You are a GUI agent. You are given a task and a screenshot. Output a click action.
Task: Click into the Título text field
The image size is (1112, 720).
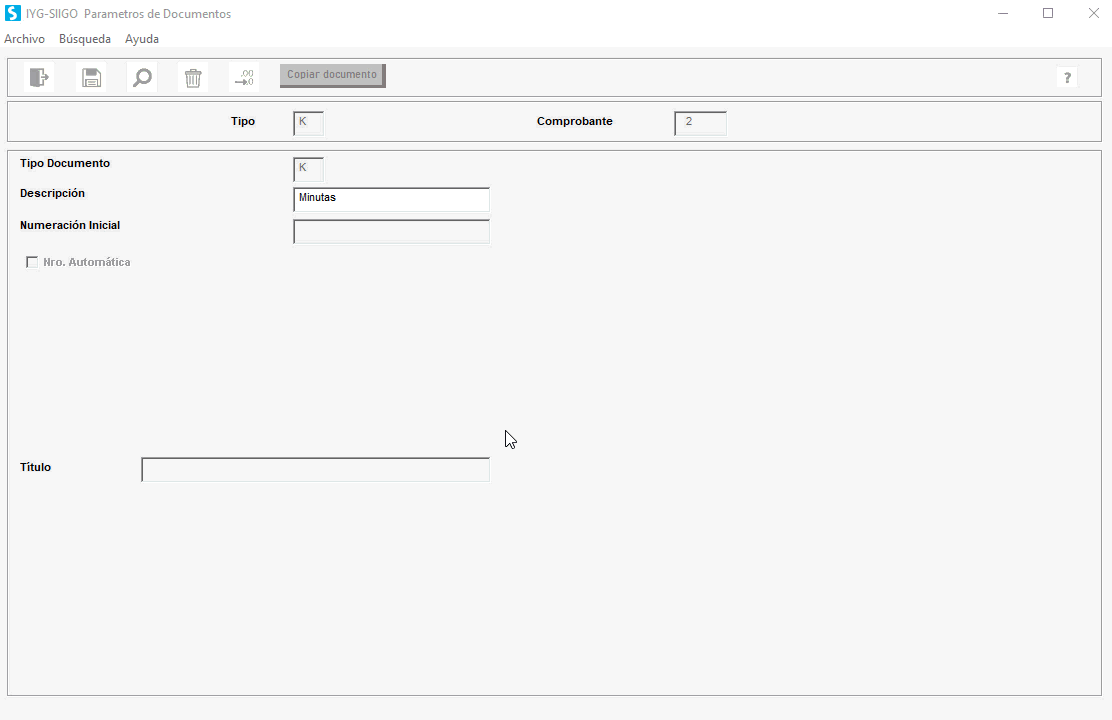click(x=316, y=470)
